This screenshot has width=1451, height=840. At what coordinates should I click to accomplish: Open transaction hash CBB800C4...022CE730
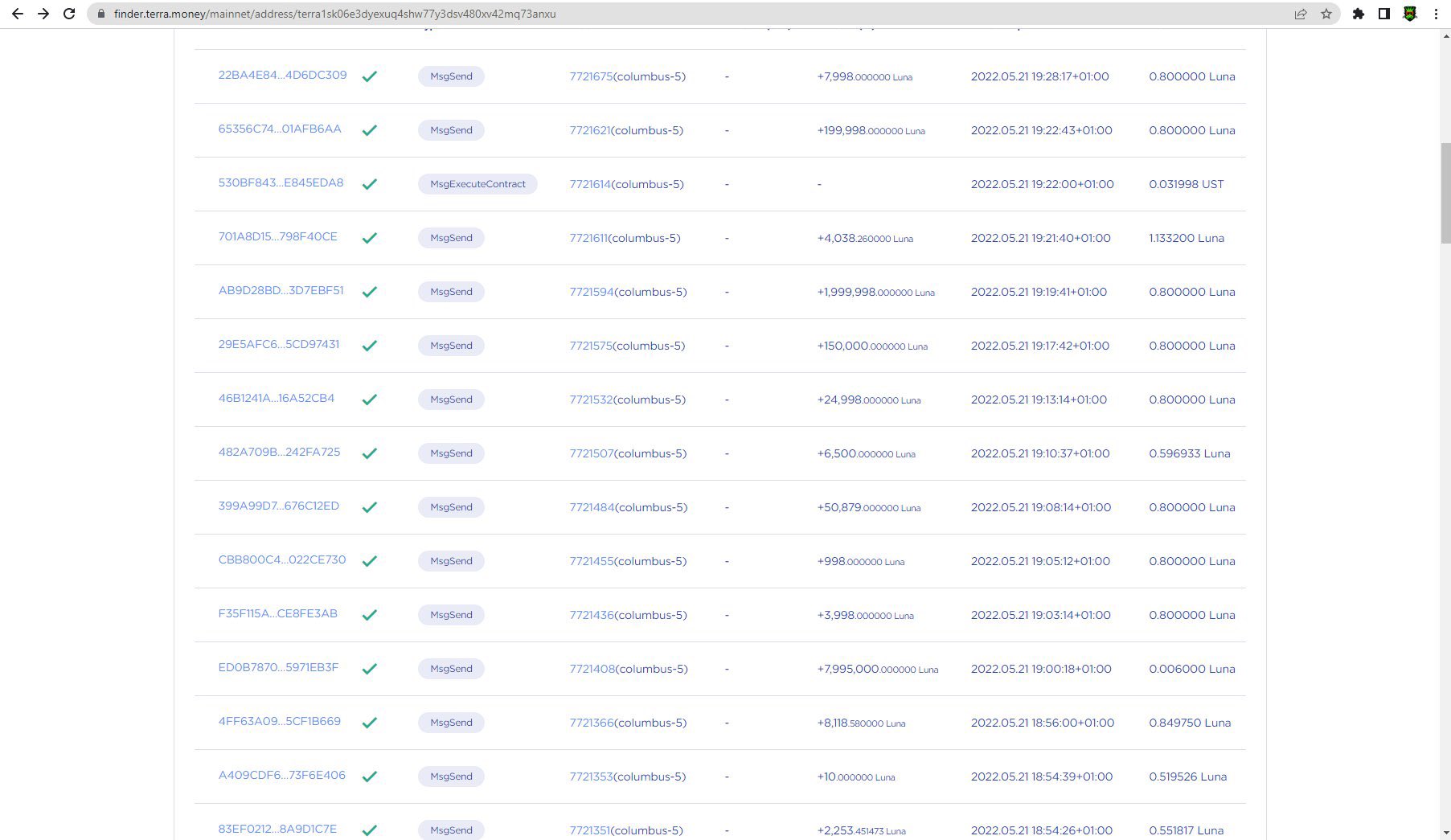pos(282,559)
